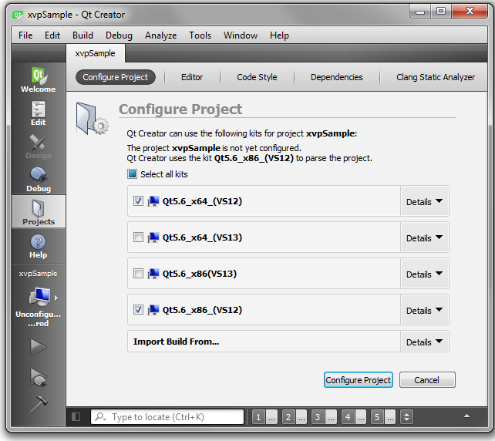Expand Details for Qt5.6_x64_(VS13)
495x441 pixels.
[425, 238]
